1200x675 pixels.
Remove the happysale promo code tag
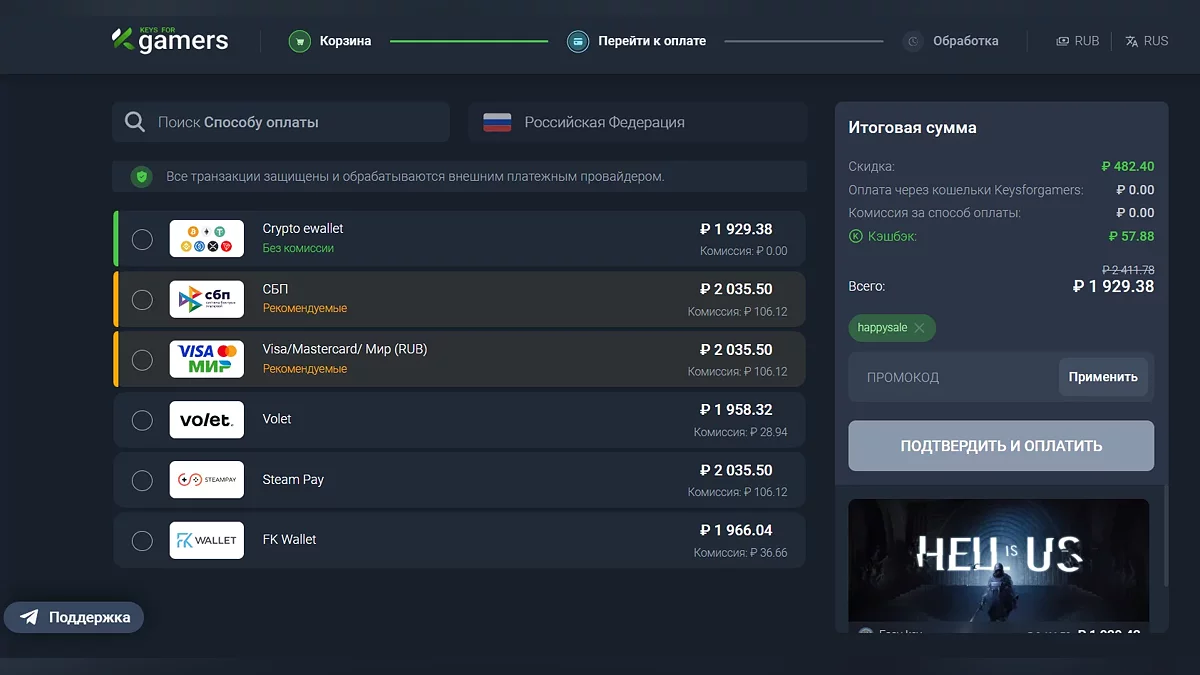coord(919,328)
